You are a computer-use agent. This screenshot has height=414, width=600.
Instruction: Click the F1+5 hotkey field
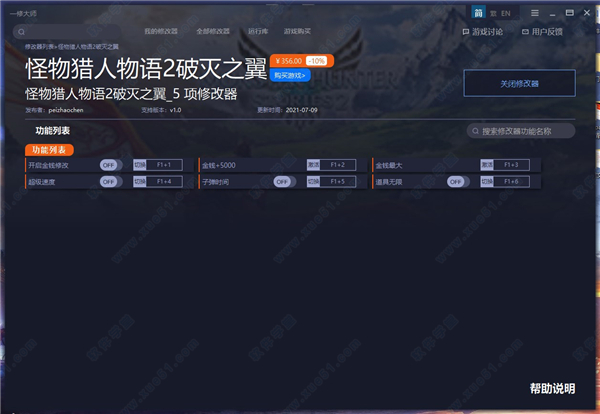point(338,181)
